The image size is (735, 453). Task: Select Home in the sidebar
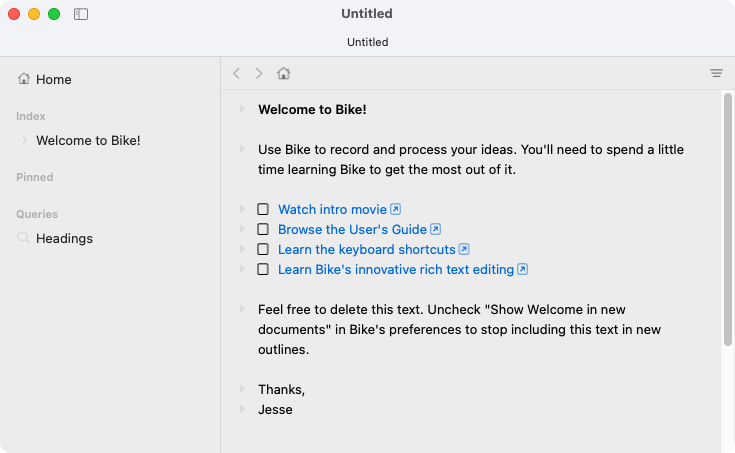pos(54,79)
